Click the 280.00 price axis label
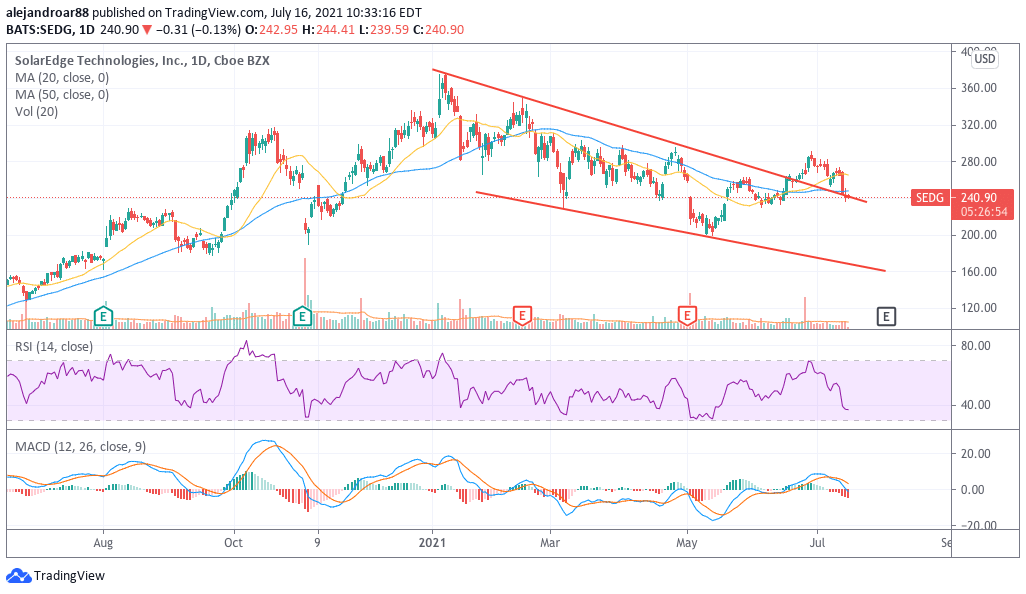The image size is (1026, 594). click(x=978, y=162)
